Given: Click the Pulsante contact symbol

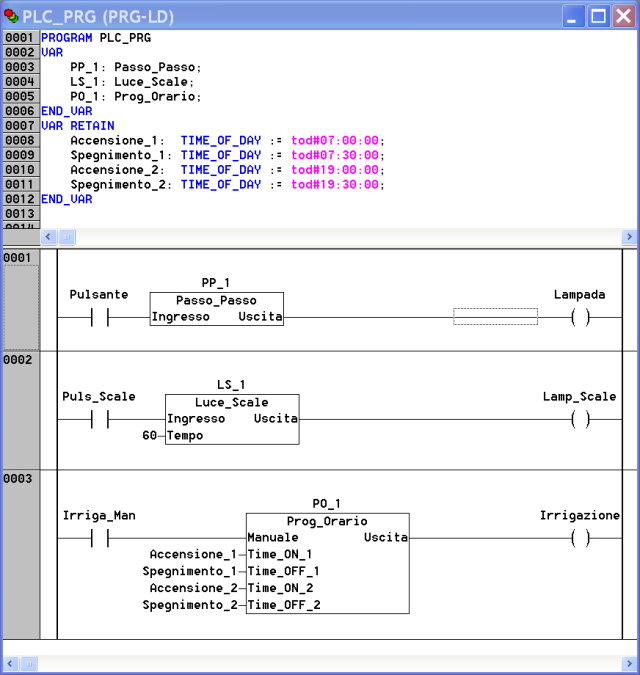Looking at the screenshot, I should tap(99, 317).
